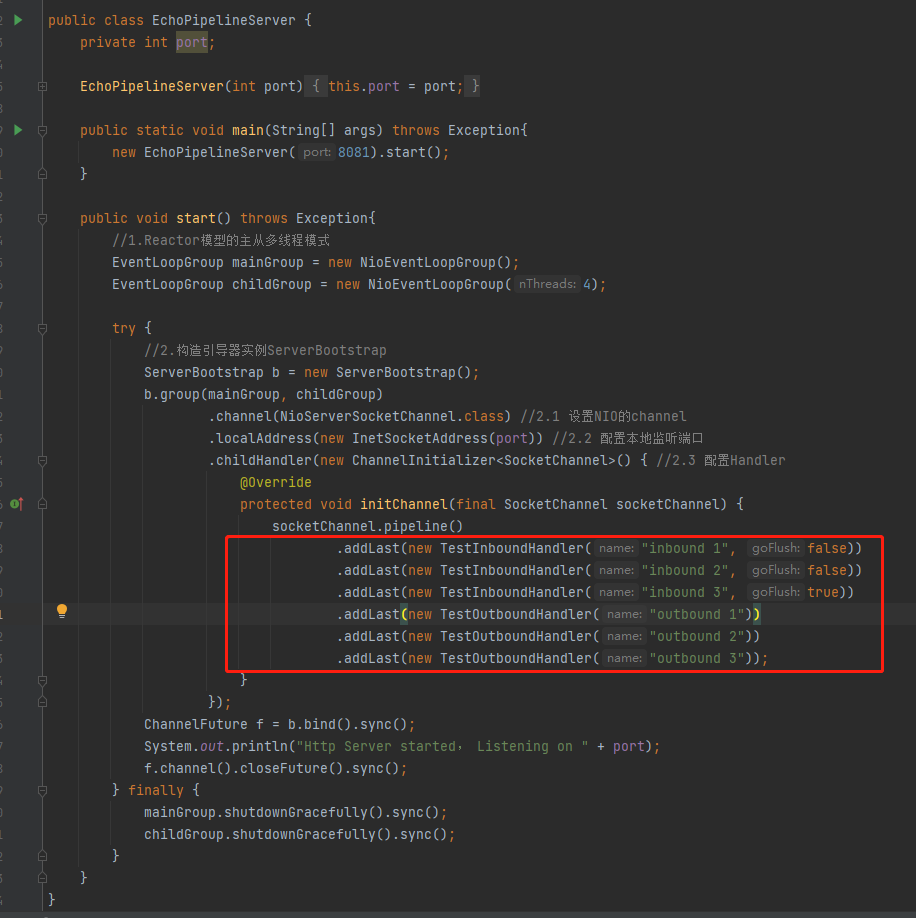The image size is (916, 918).
Task: Click the "outbound 1" string literal
Action: pyautogui.click(x=697, y=614)
